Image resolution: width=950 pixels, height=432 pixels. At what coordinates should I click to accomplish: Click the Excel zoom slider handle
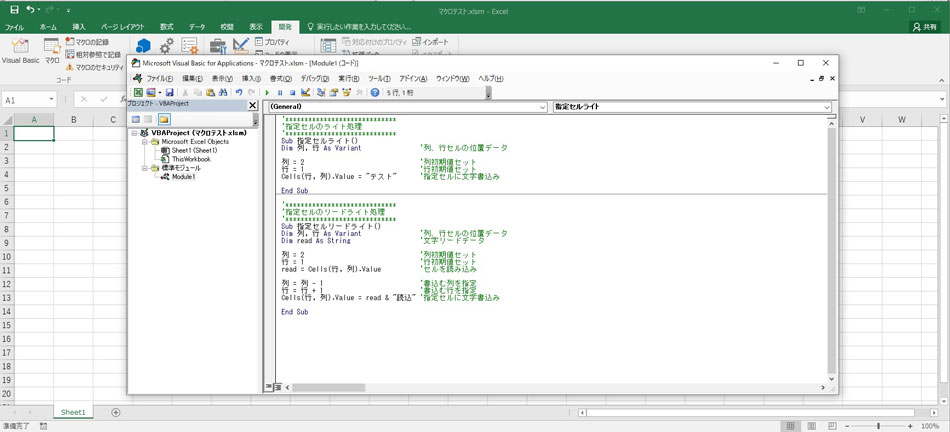click(878, 427)
